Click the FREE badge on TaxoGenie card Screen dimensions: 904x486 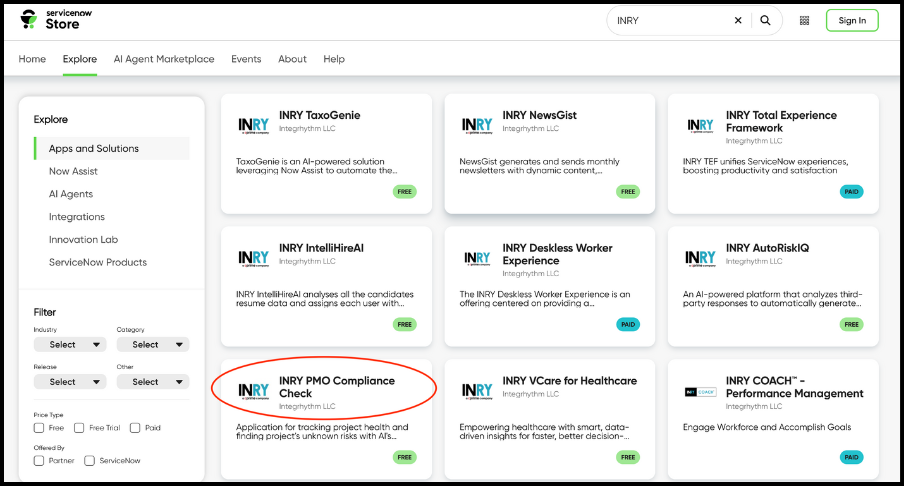[x=405, y=191]
